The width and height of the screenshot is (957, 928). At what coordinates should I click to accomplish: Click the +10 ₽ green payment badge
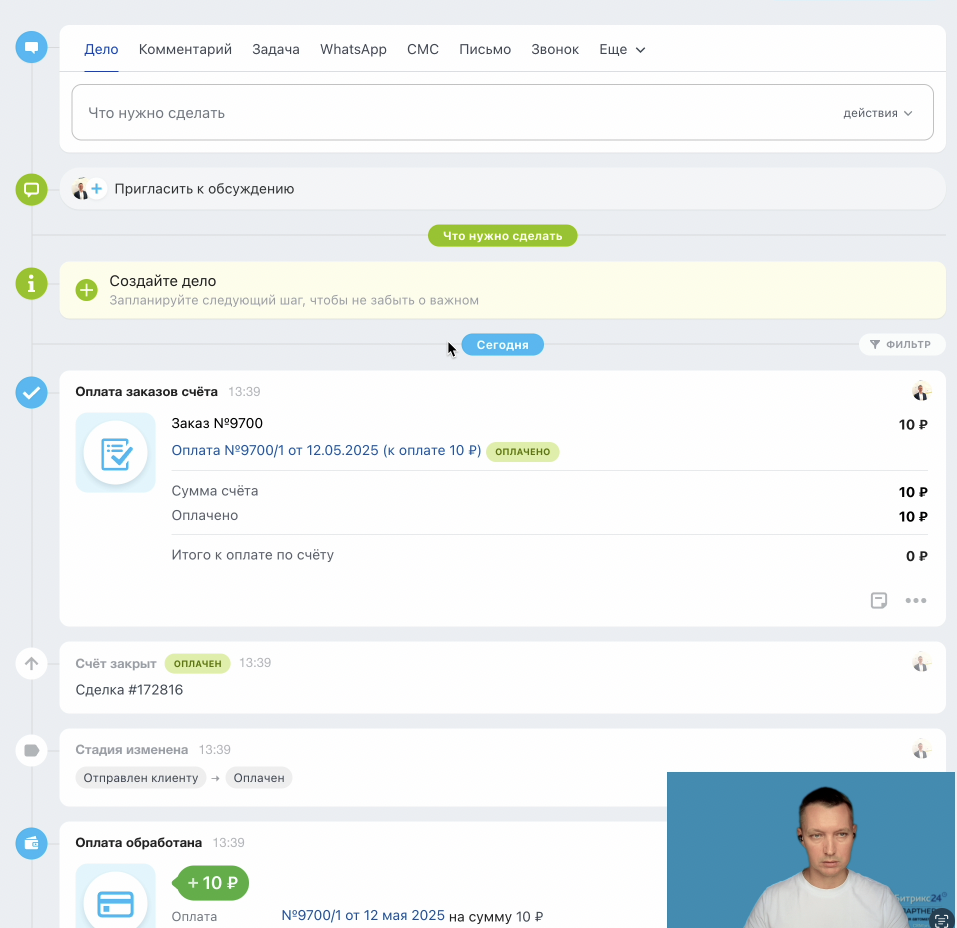212,883
